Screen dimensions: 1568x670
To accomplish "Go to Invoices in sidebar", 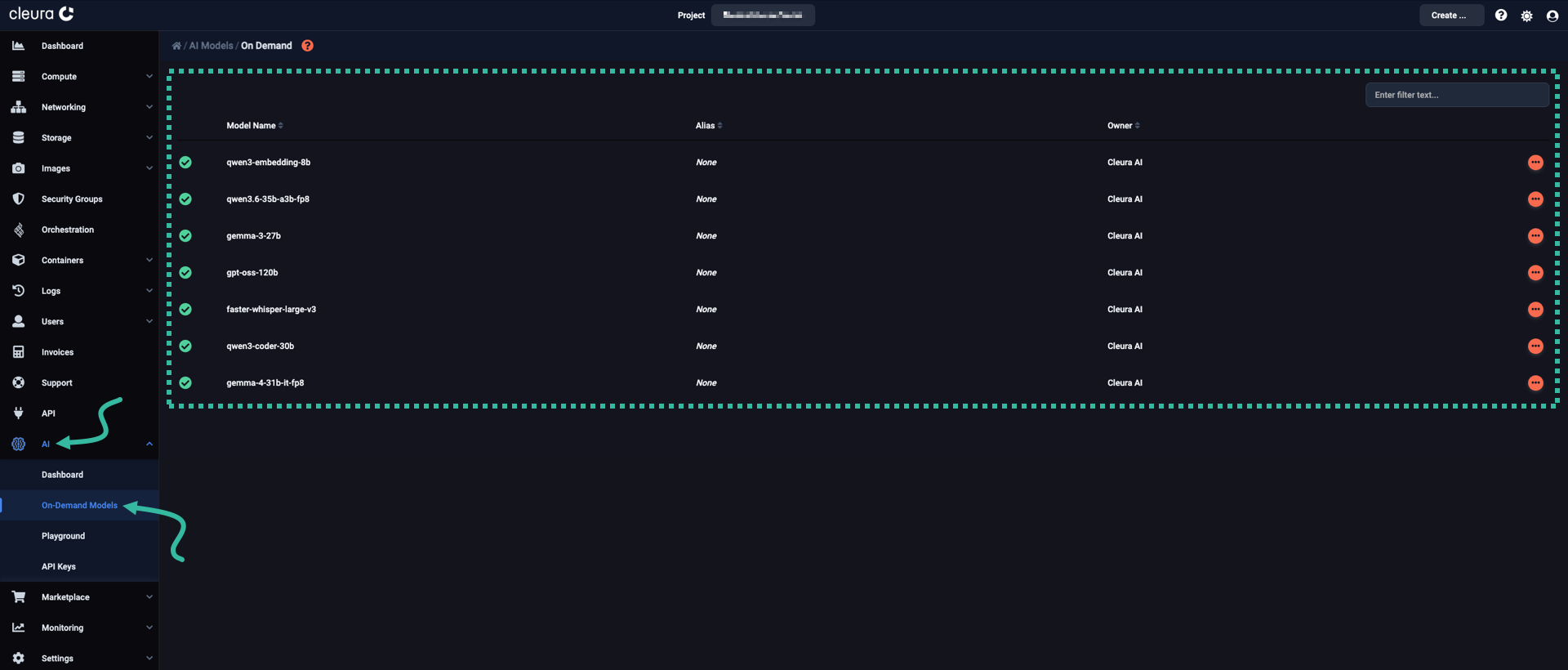I will (x=79, y=352).
